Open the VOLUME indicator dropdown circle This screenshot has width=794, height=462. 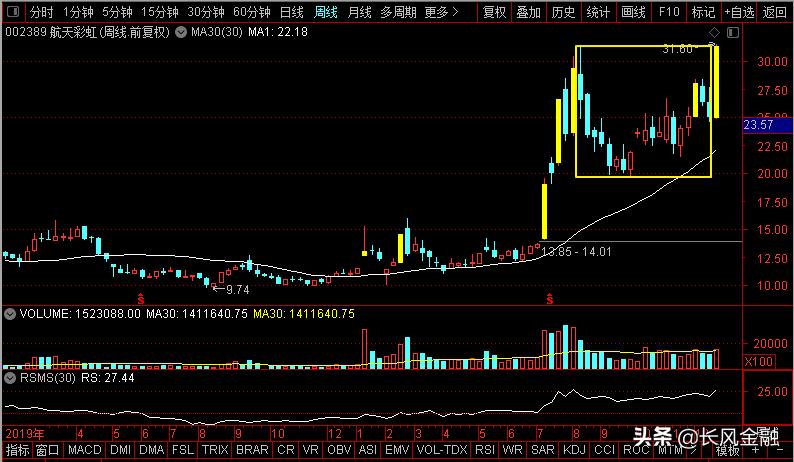[10, 314]
